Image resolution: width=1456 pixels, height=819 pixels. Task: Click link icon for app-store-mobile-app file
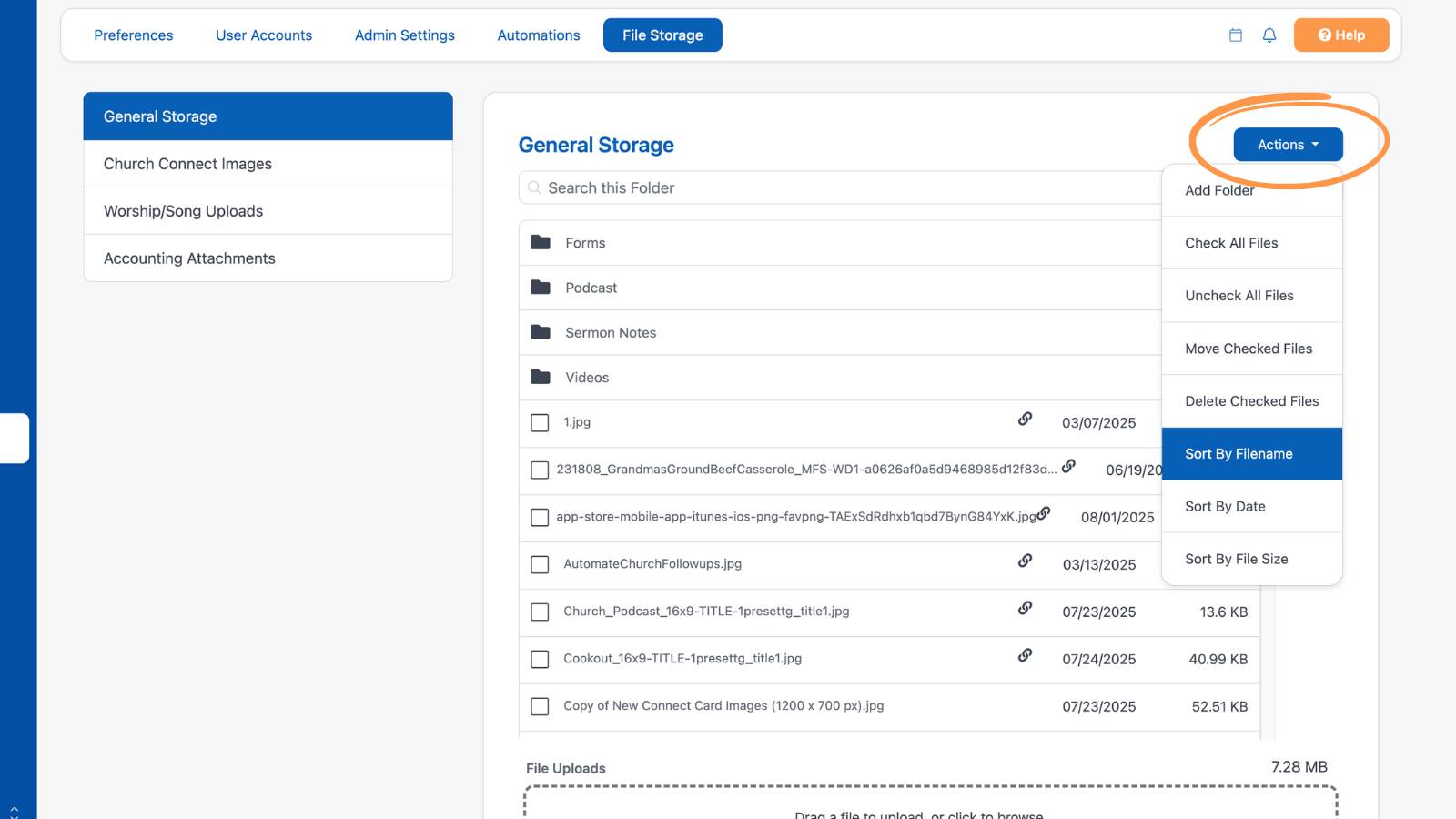[1044, 513]
